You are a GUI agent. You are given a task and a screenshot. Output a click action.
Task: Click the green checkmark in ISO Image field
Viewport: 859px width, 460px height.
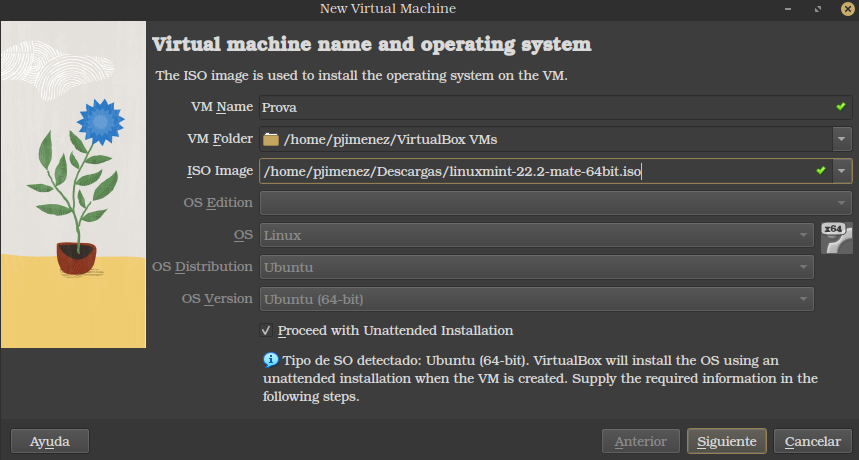[x=821, y=171]
